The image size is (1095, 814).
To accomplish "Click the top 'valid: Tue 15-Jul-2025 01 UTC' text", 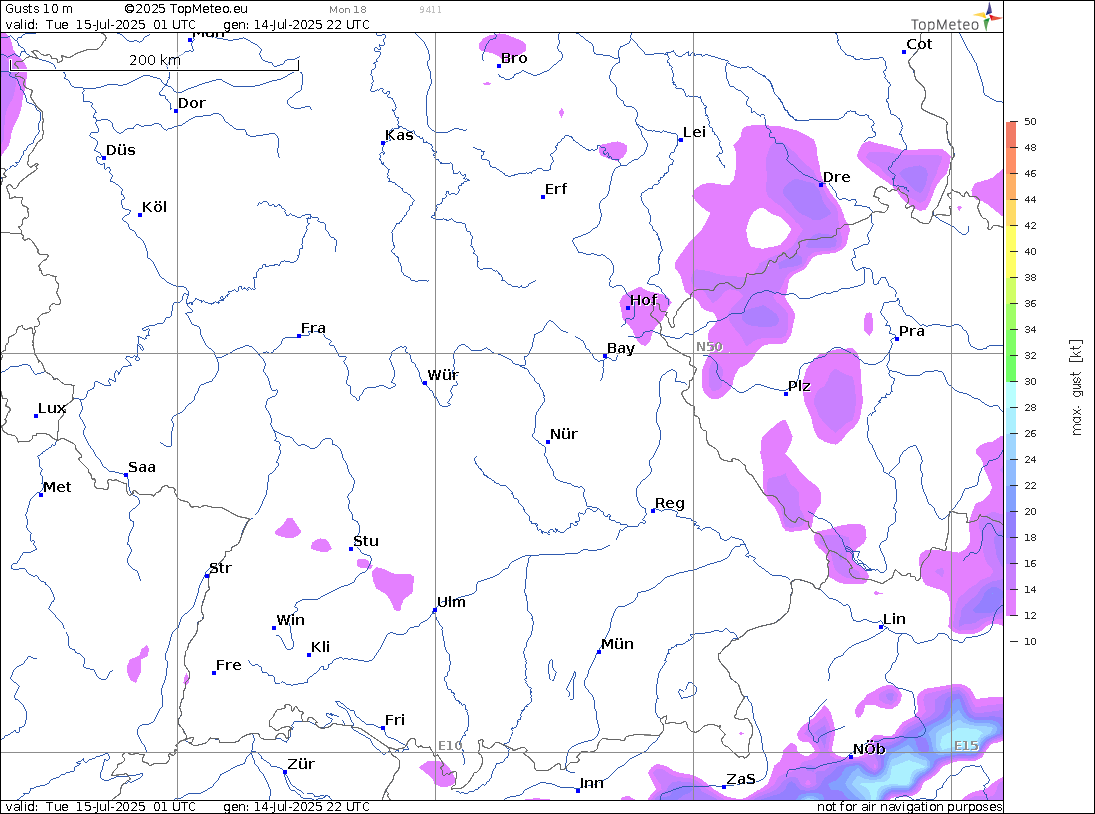I will click(101, 24).
